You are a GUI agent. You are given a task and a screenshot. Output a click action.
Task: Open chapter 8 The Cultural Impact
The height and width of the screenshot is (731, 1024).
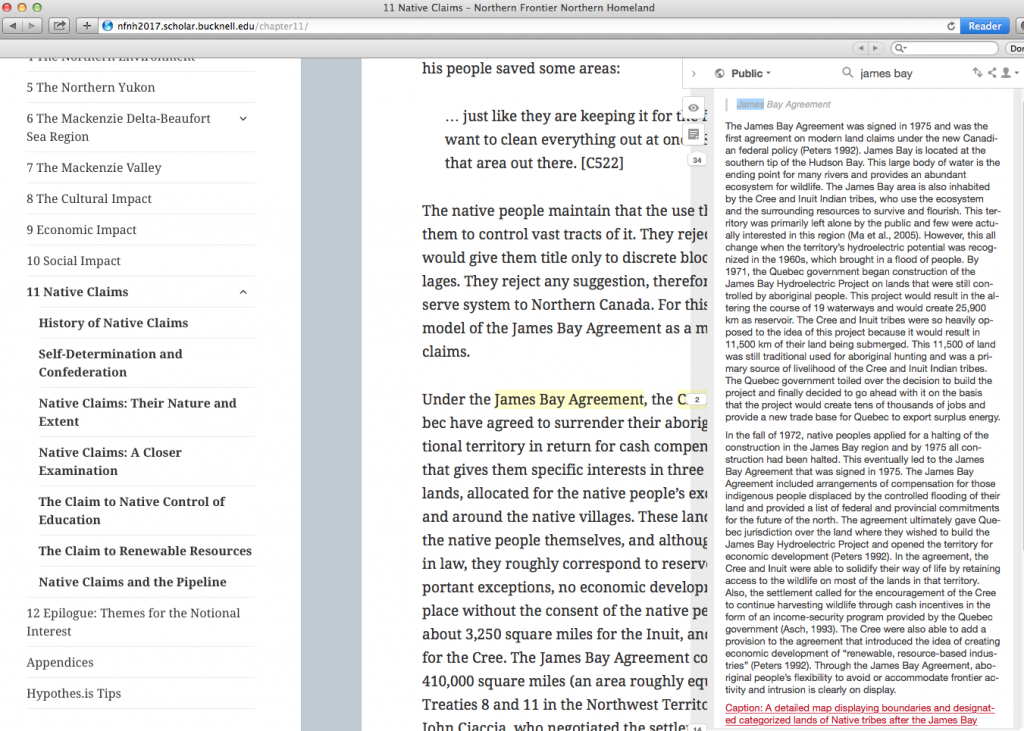tap(89, 199)
